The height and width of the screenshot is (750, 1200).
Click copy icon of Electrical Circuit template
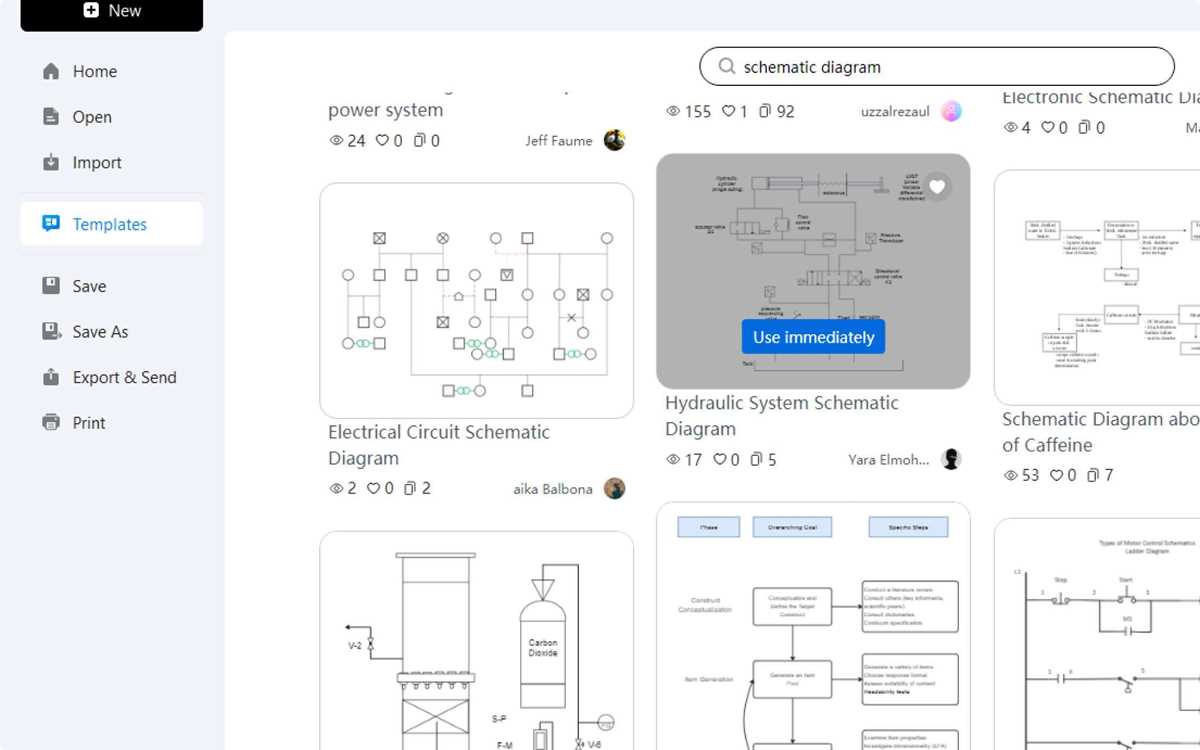tap(411, 489)
